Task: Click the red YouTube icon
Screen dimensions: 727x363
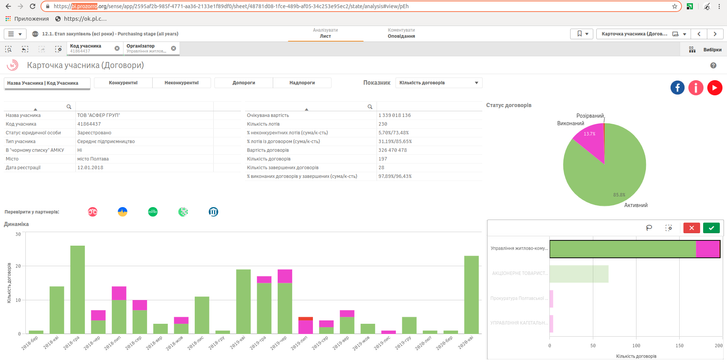Action: click(x=714, y=87)
